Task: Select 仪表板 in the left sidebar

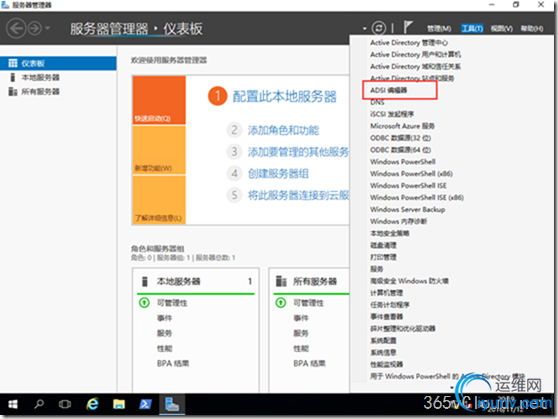Action: [x=58, y=63]
